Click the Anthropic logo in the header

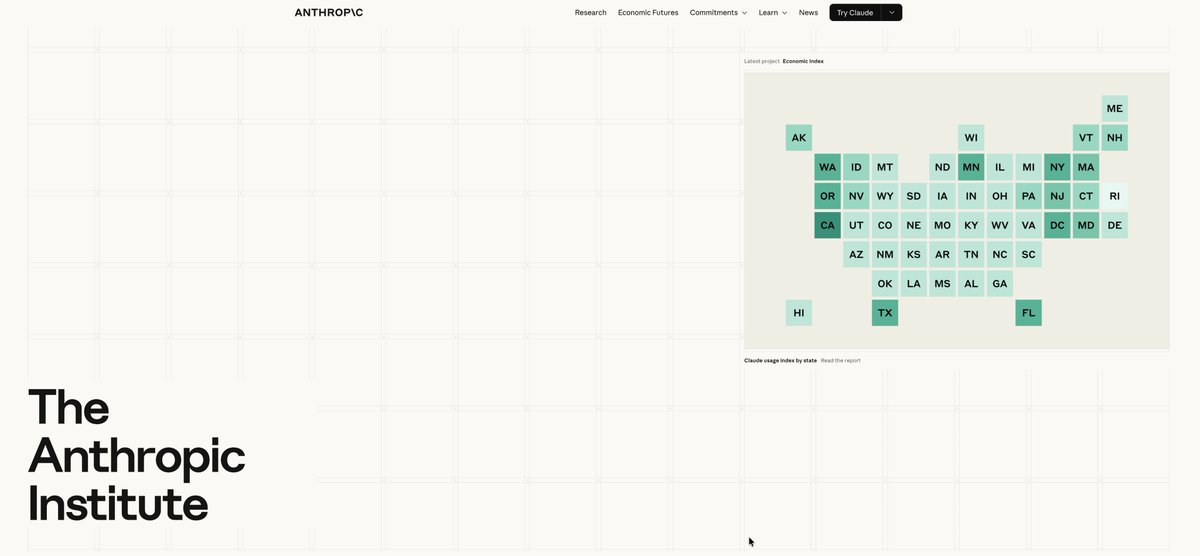[x=329, y=13]
